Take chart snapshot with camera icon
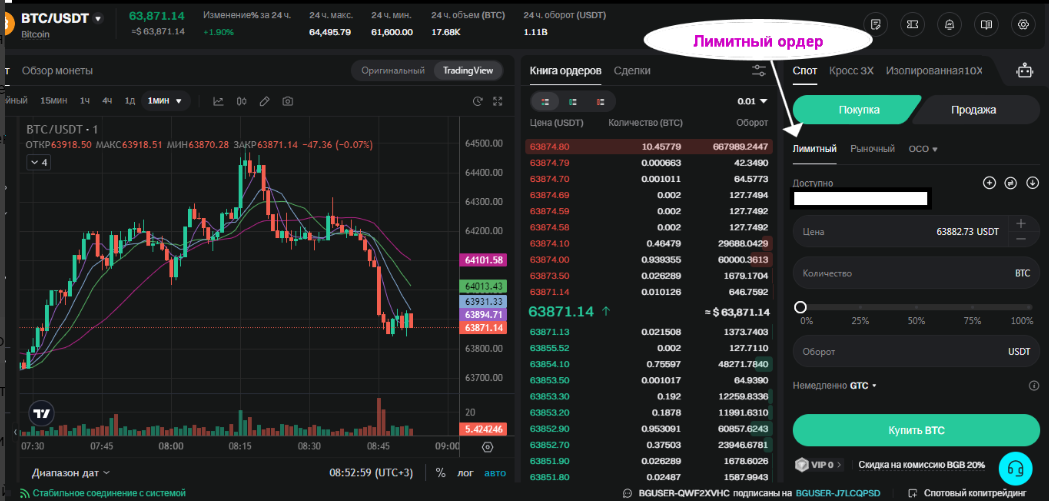The image size is (1049, 501). pyautogui.click(x=288, y=101)
